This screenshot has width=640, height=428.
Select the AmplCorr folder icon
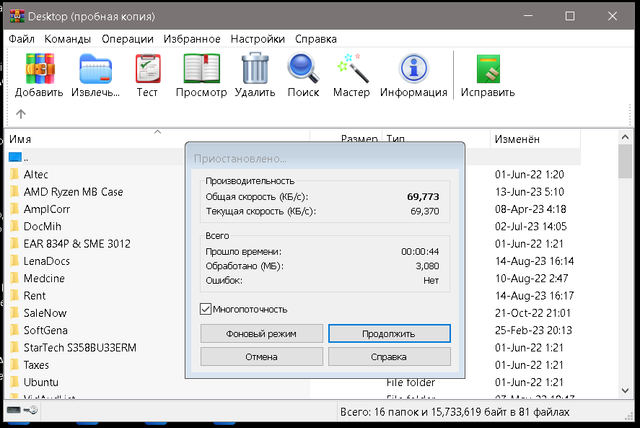(x=15, y=209)
